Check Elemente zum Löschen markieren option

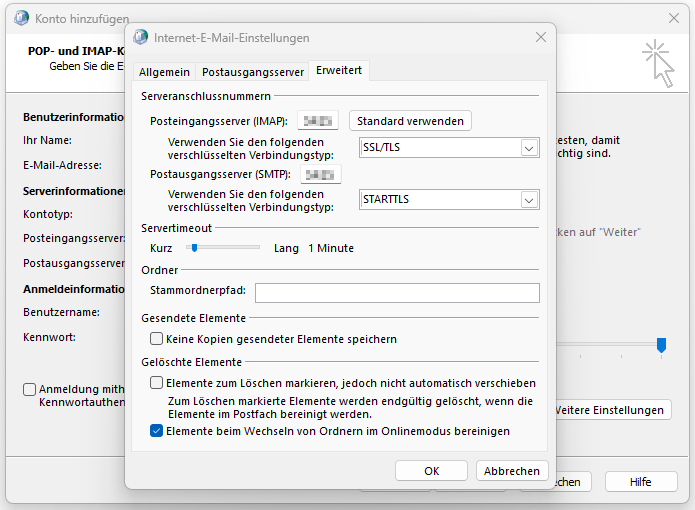pos(156,383)
